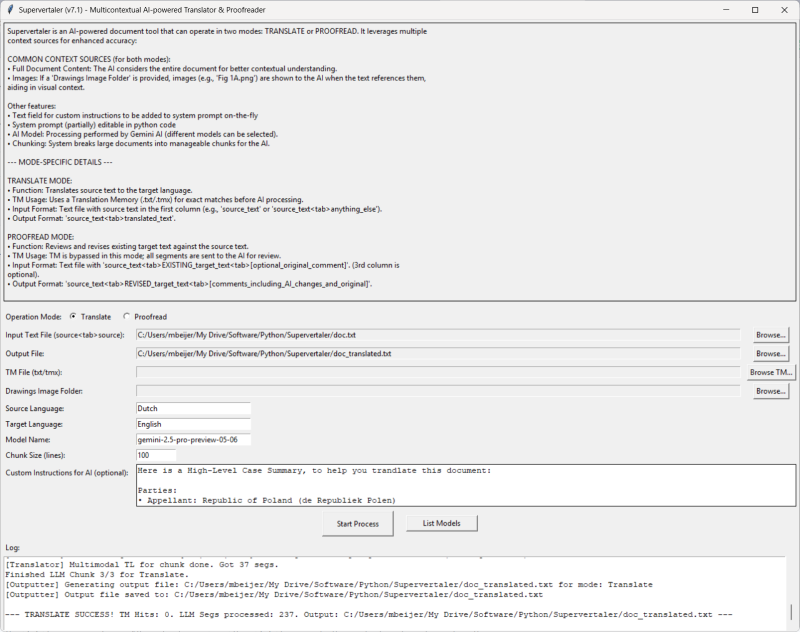Click the Browse TM... button
Viewport: 800px width, 632px height.
(x=771, y=372)
